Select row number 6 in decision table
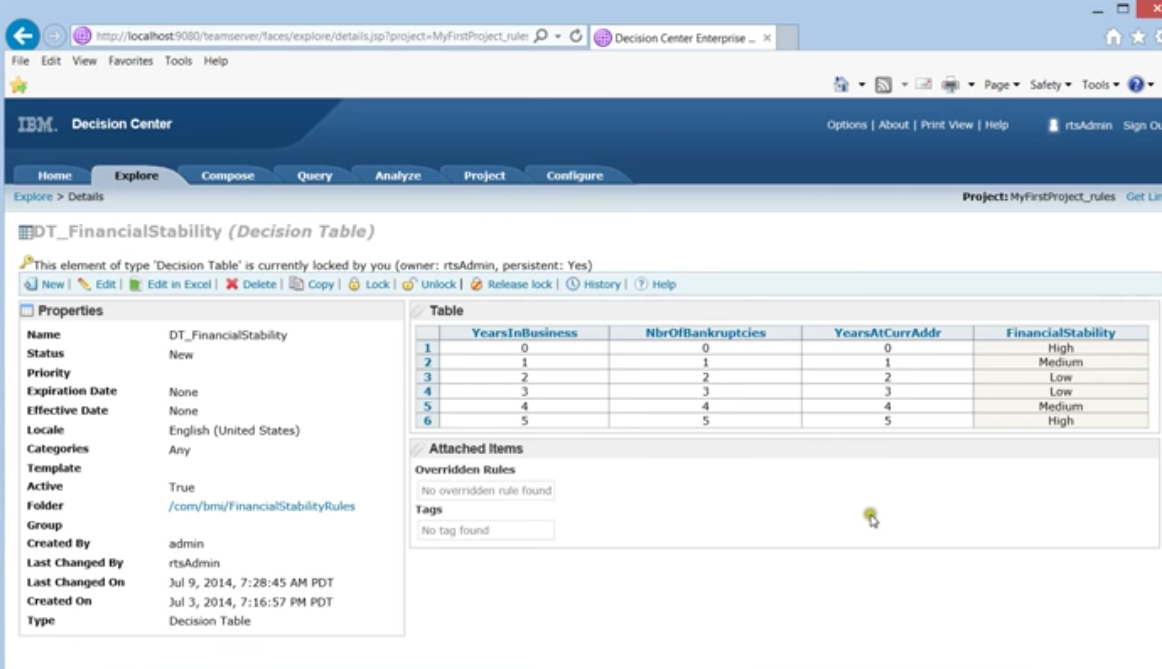 point(427,421)
